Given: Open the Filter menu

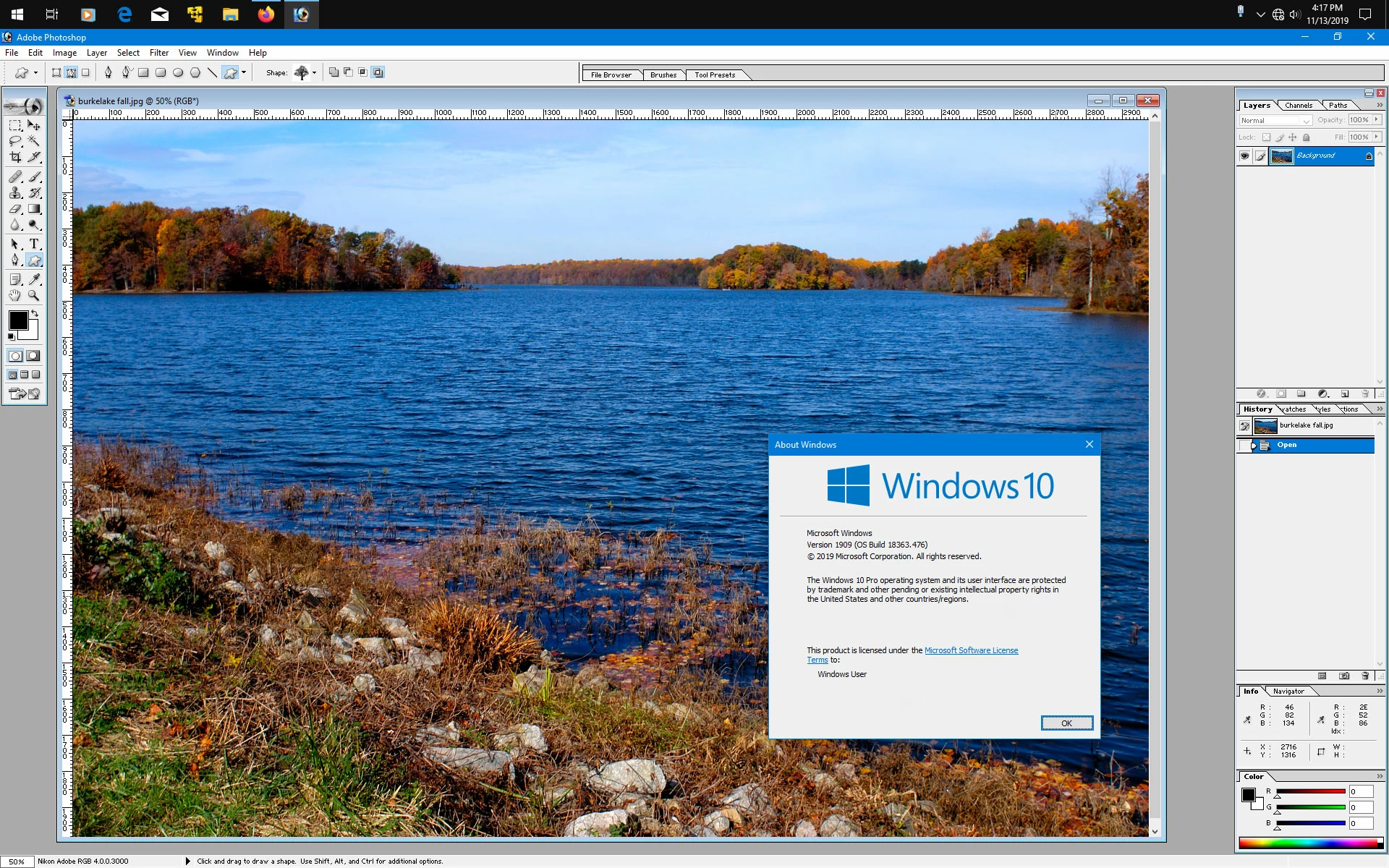Looking at the screenshot, I should [x=158, y=53].
